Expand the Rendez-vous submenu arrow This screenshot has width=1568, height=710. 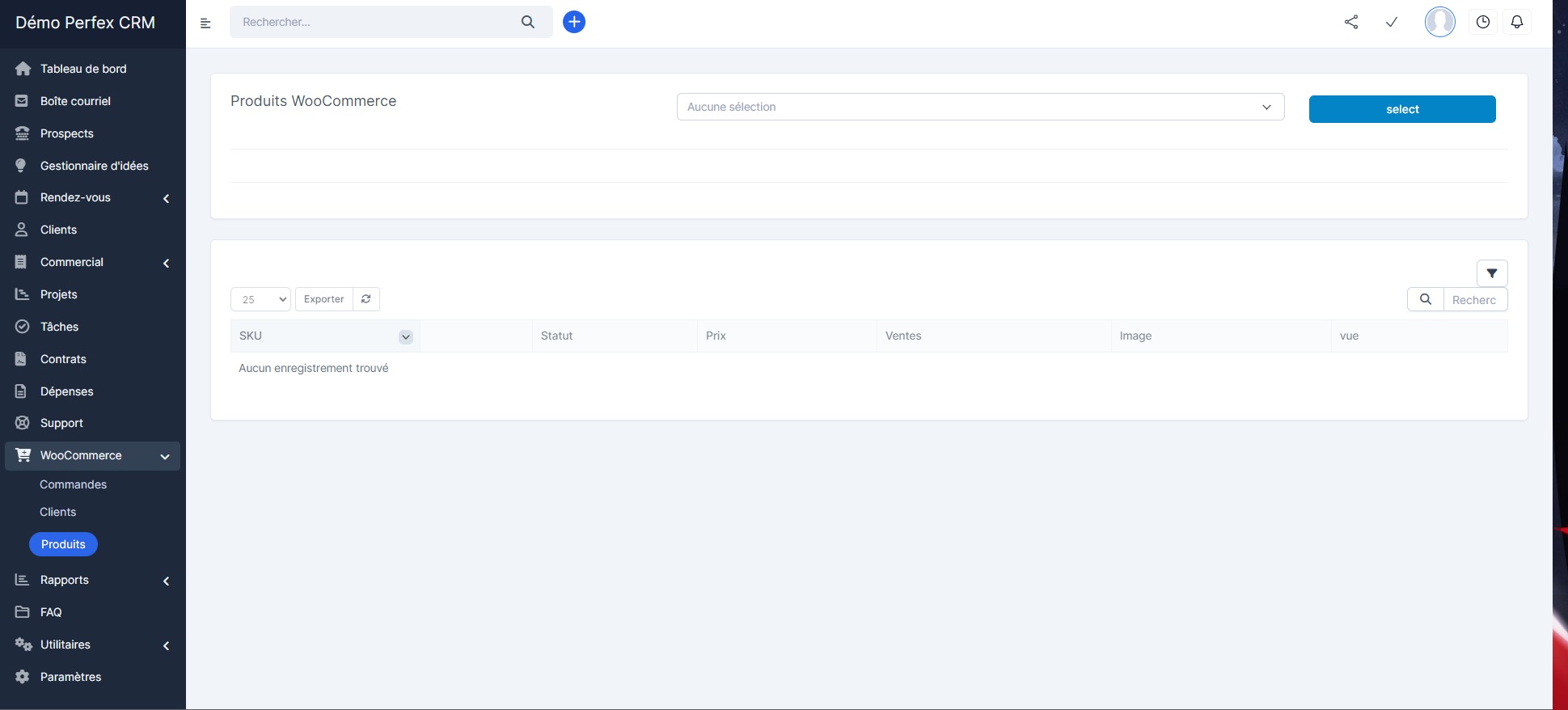[x=167, y=198]
